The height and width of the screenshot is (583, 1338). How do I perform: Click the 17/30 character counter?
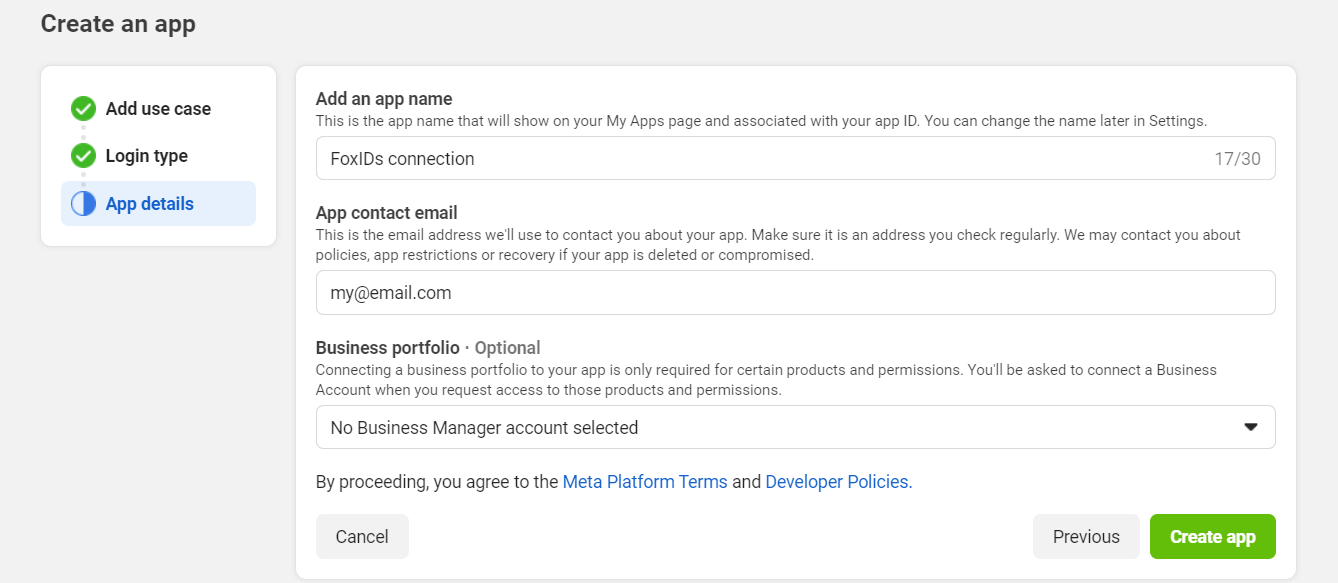[x=1237, y=159]
